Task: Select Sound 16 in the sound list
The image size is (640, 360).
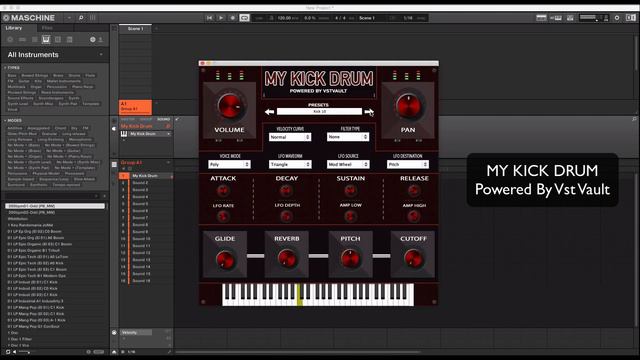Action: click(x=146, y=281)
